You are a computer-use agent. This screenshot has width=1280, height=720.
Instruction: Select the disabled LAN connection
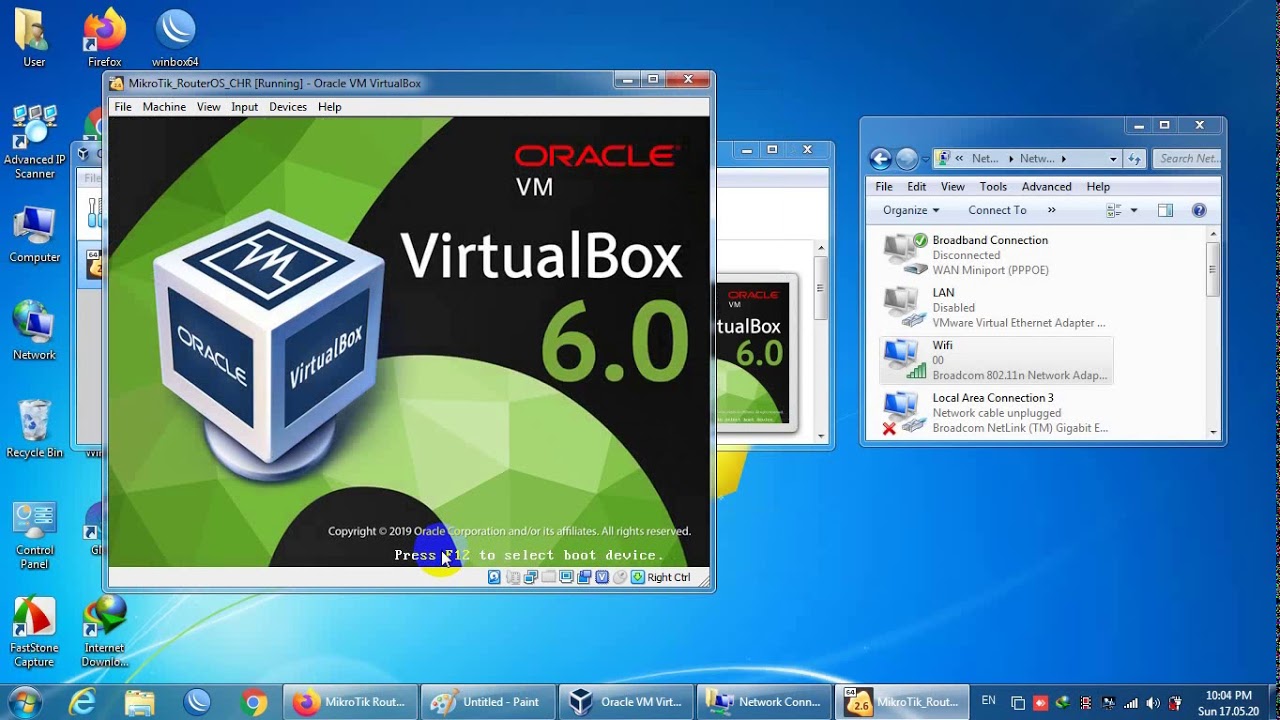(x=996, y=308)
